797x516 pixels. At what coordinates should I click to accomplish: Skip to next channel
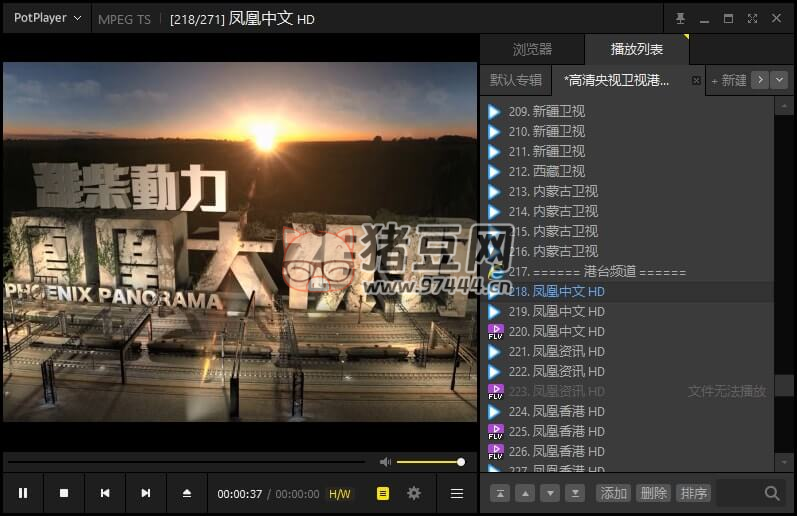[146, 493]
